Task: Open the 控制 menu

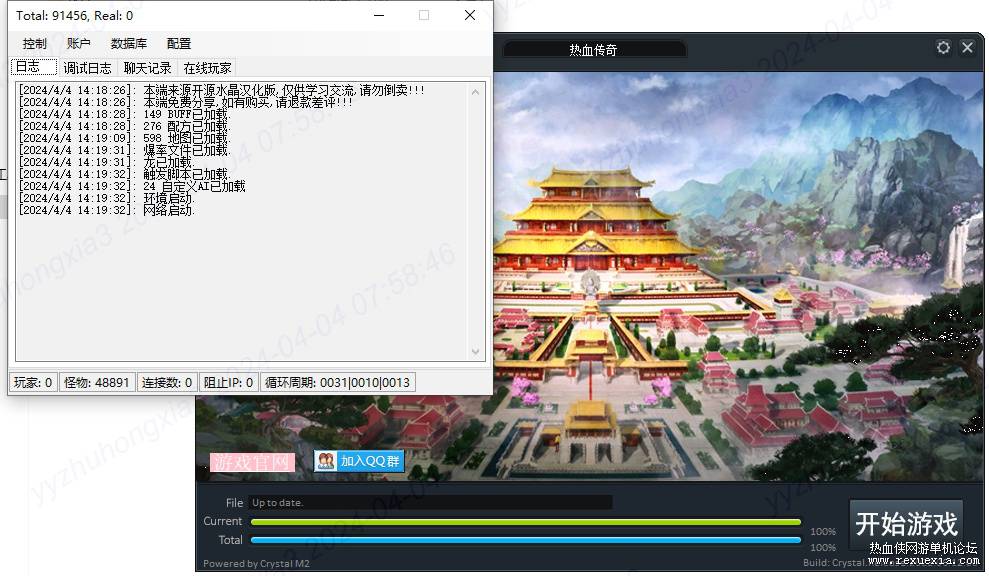Action: point(35,44)
